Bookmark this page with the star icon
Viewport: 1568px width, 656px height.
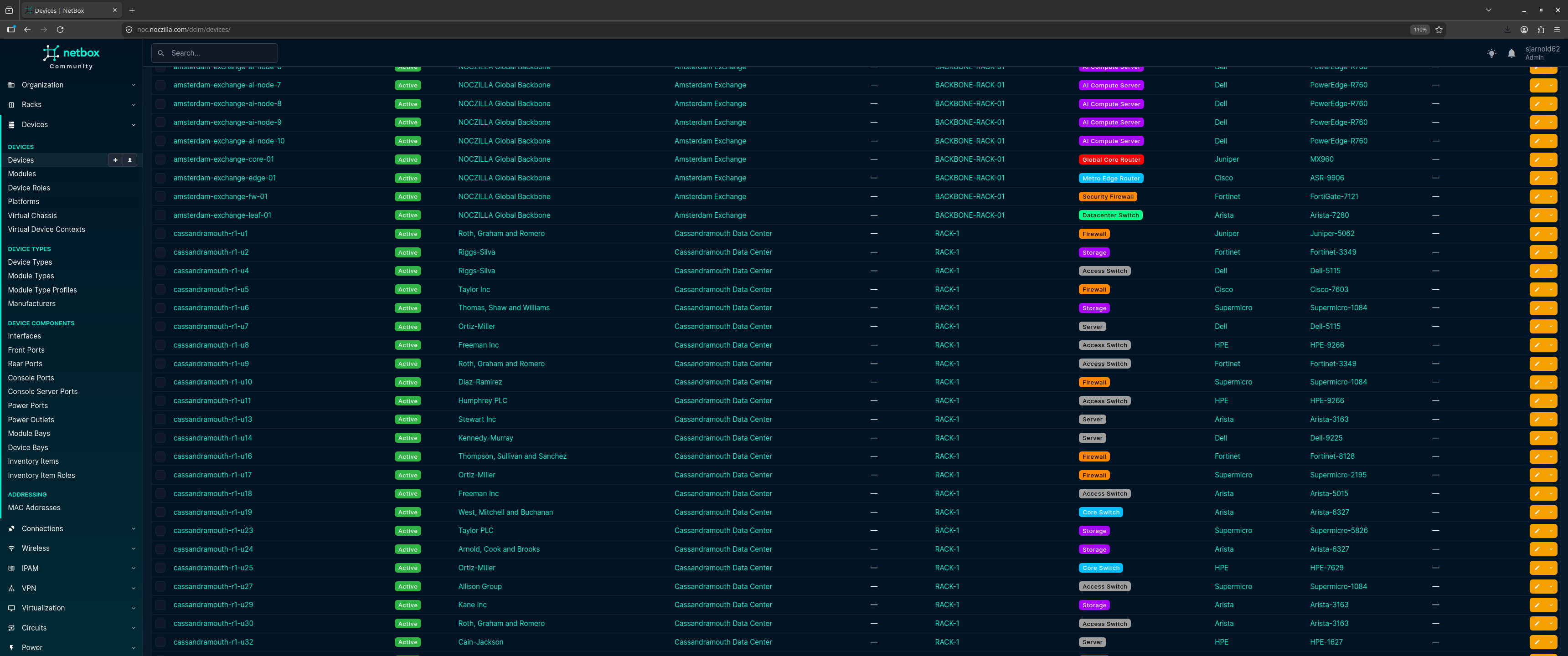coord(1439,29)
